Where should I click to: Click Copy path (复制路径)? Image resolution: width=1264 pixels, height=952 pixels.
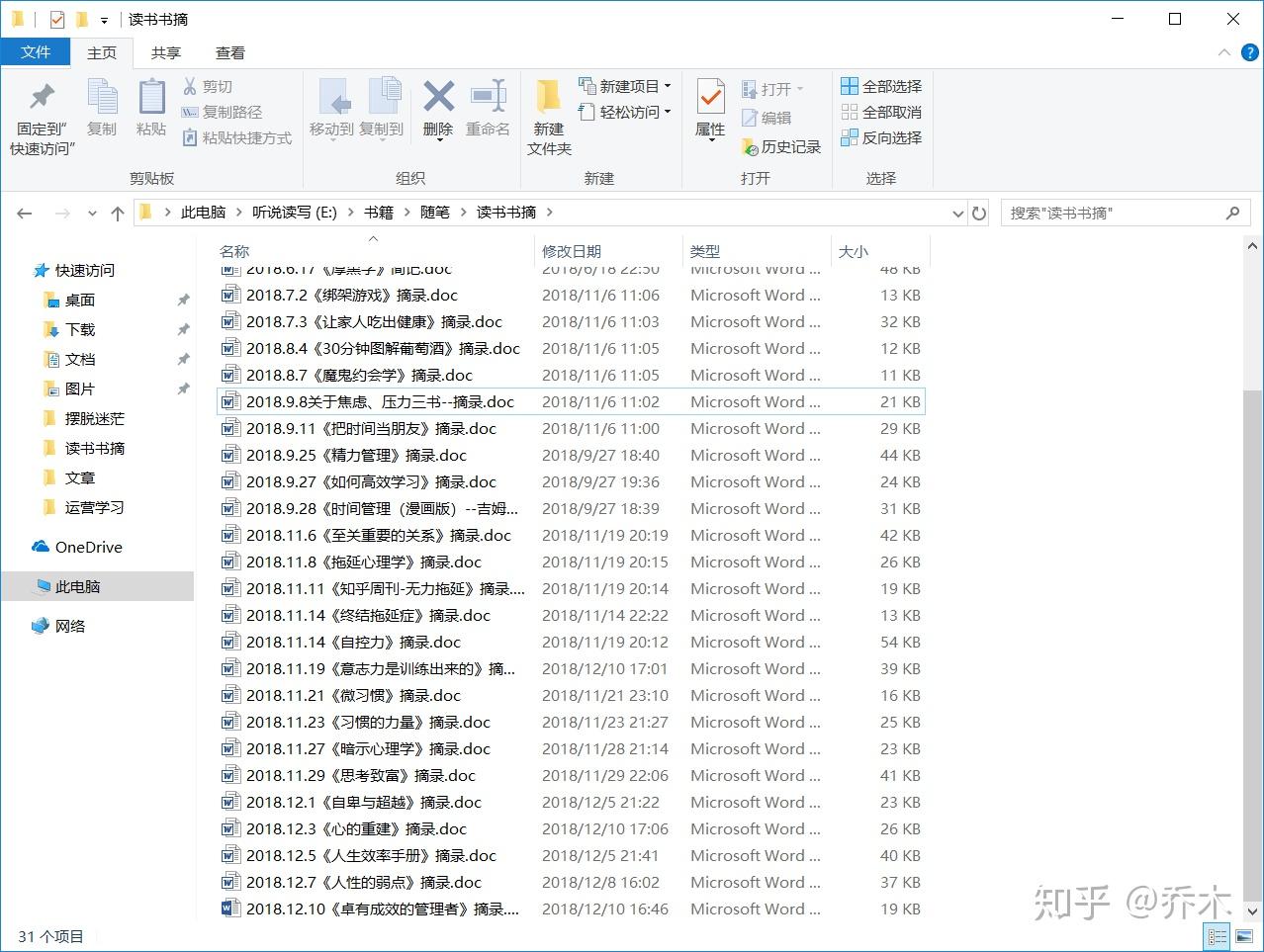(x=223, y=113)
